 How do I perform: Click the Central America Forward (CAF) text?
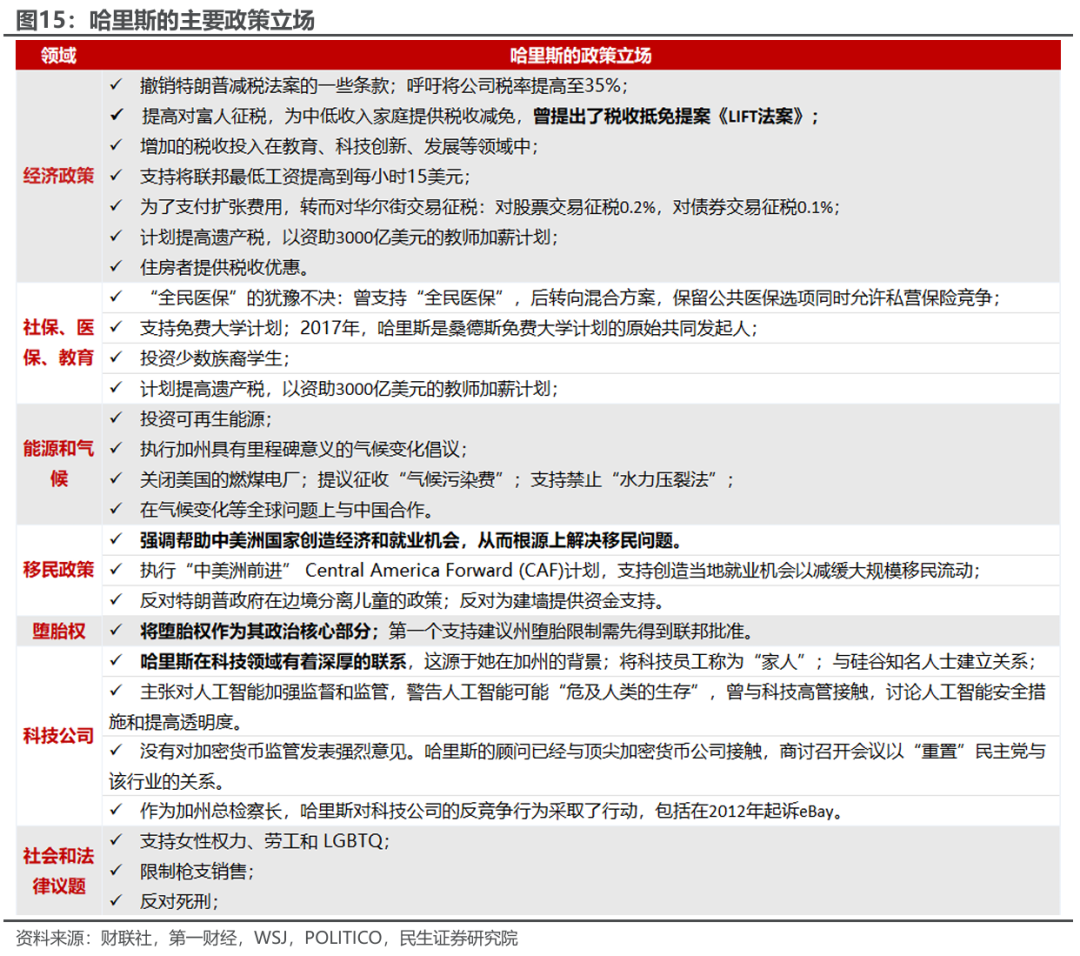click(433, 570)
